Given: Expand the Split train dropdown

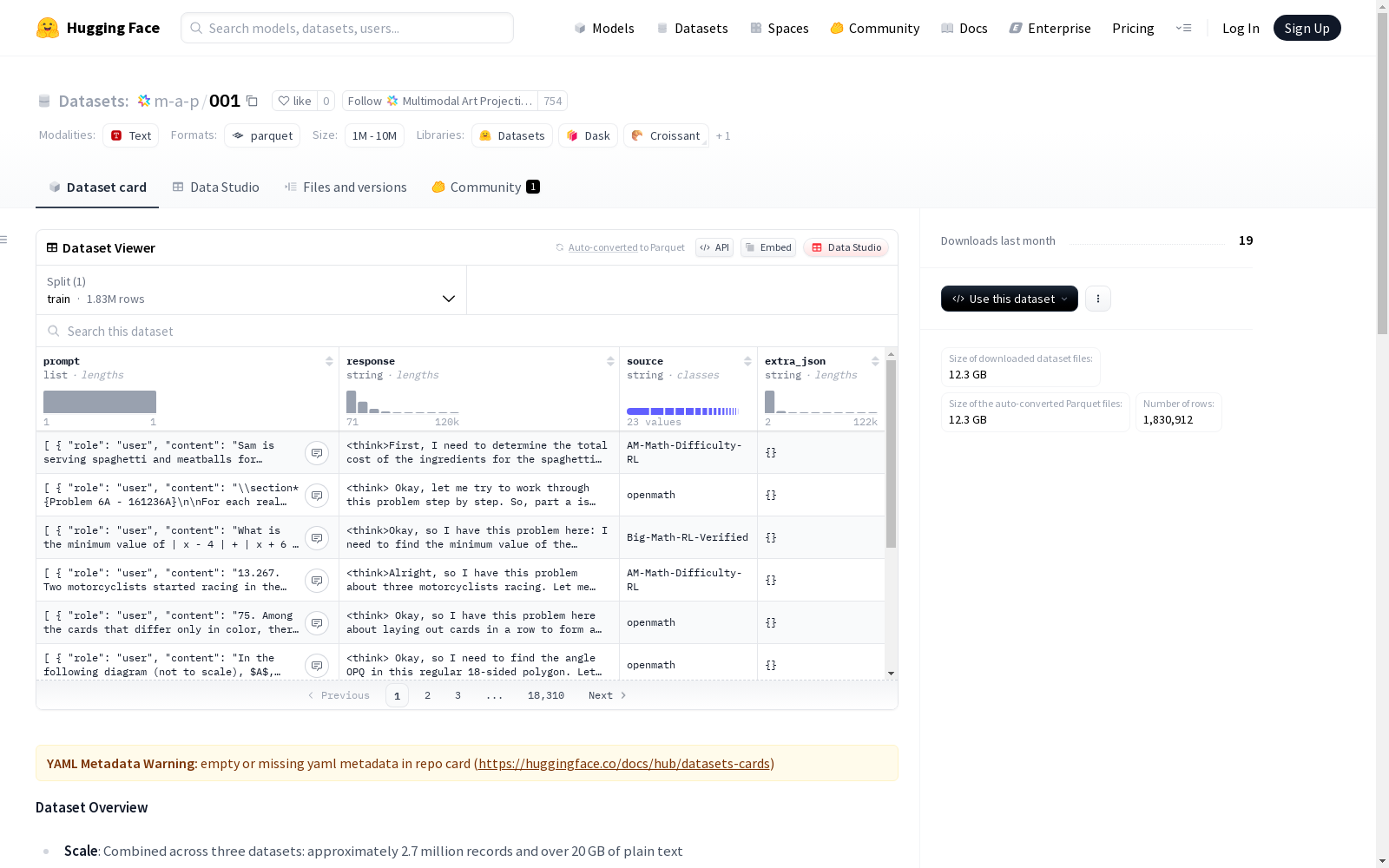Looking at the screenshot, I should [x=252, y=290].
